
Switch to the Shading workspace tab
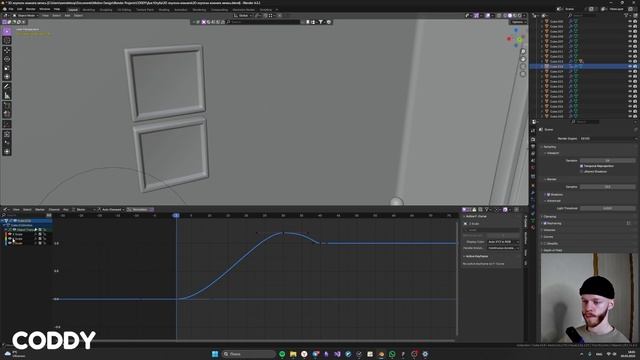coord(164,9)
